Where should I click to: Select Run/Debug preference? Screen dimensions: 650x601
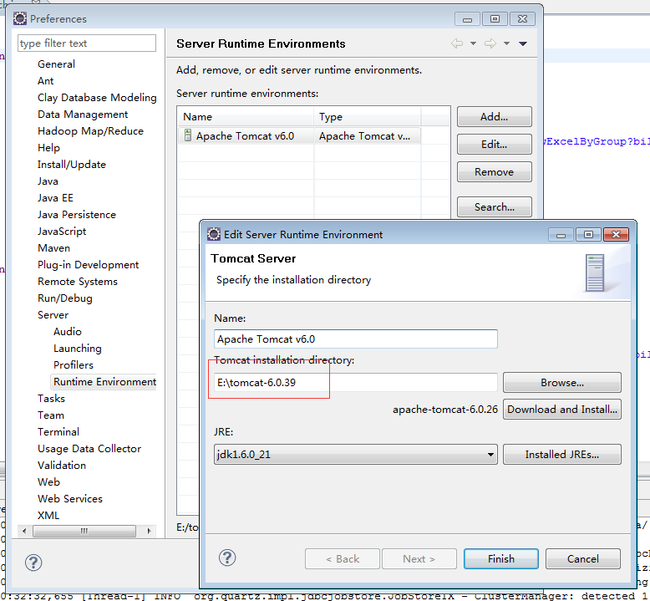tap(65, 298)
